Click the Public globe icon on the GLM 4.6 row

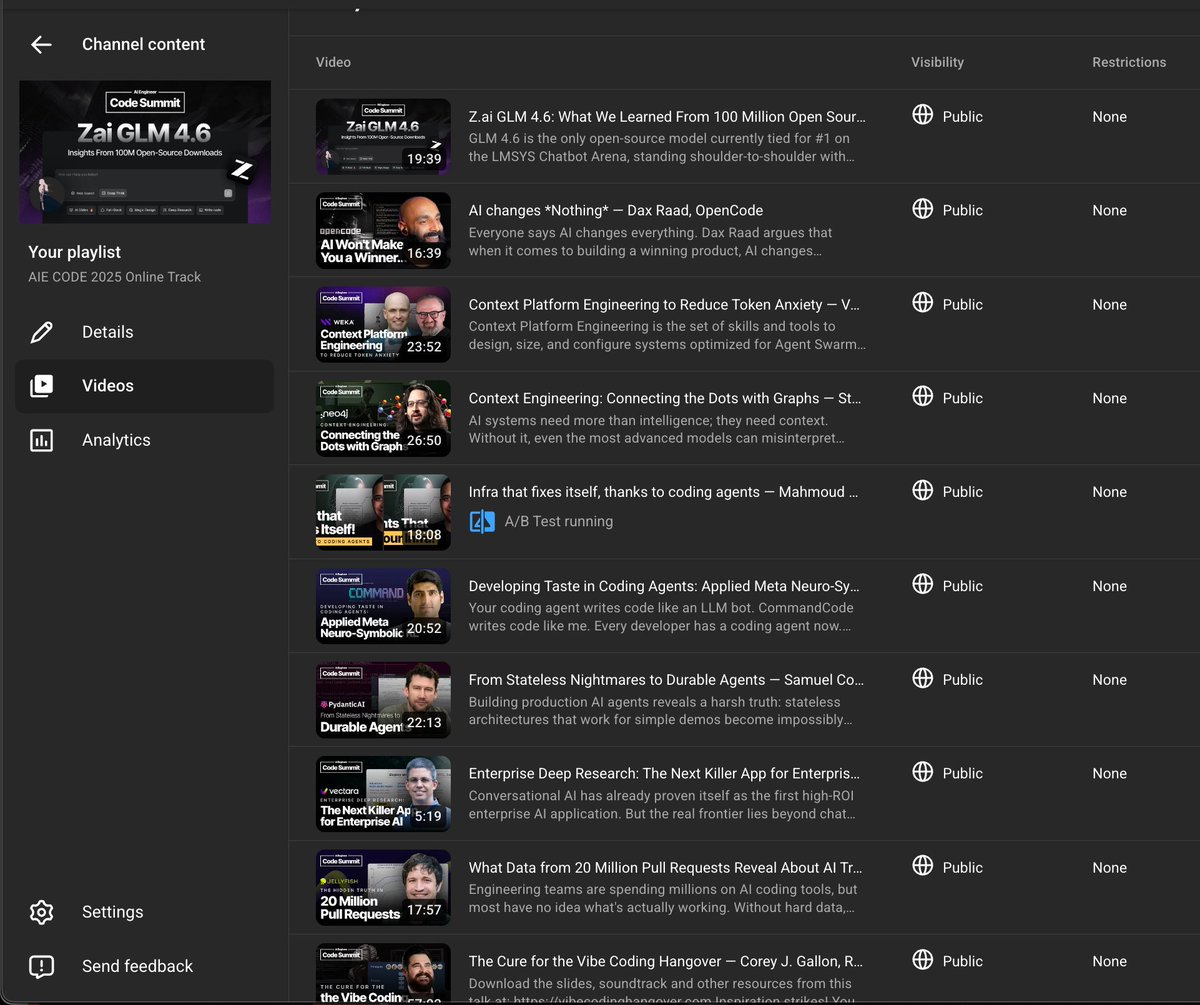[922, 115]
